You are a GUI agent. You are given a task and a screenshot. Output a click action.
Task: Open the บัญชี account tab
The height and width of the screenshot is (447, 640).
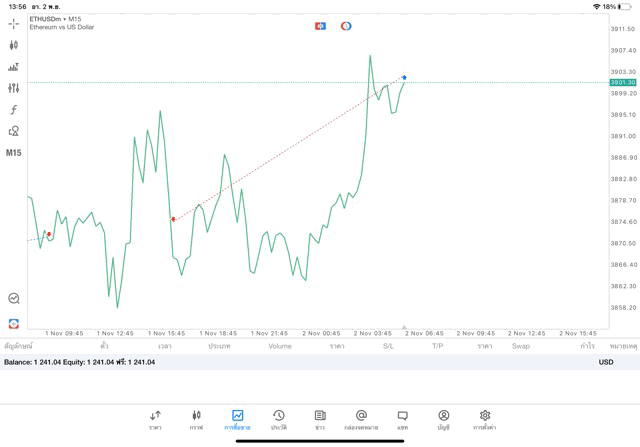point(443,419)
